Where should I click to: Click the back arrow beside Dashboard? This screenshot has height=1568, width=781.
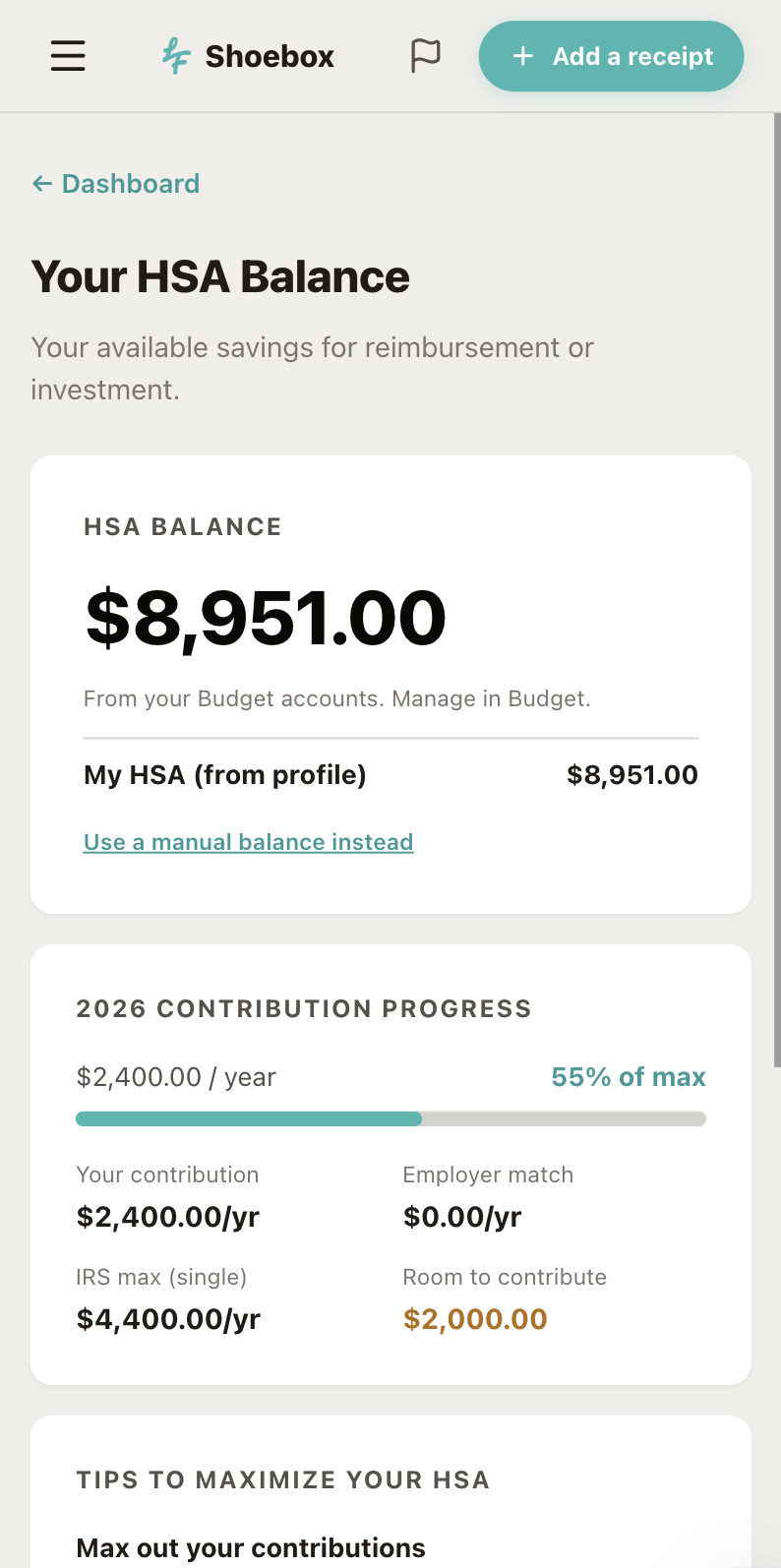click(41, 184)
